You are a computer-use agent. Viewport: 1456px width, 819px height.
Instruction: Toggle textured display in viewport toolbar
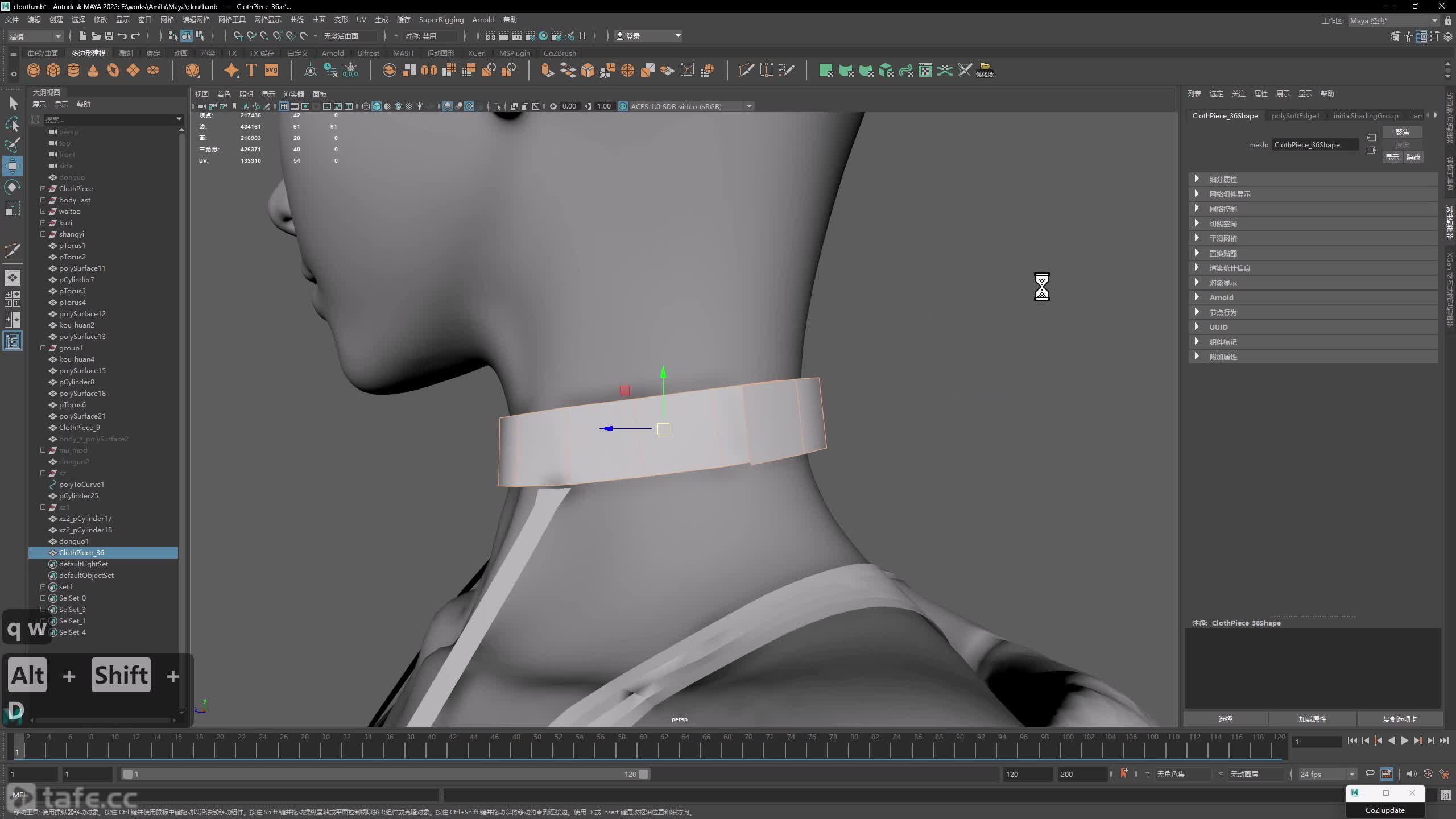[409, 106]
